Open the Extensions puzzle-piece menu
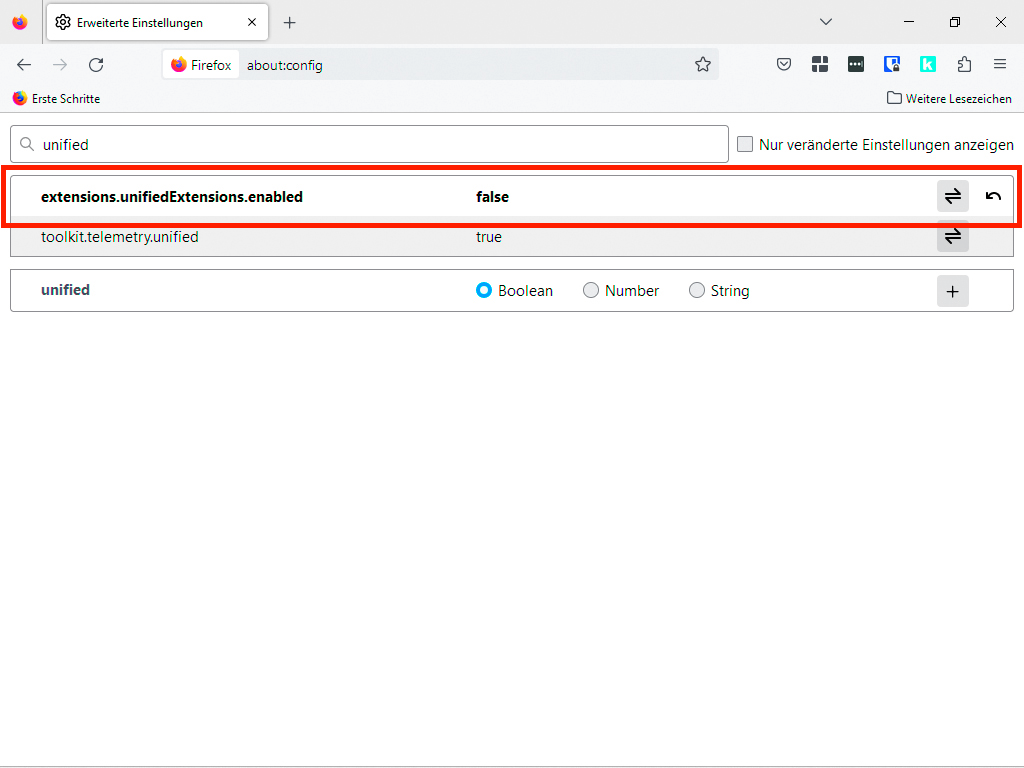Image resolution: width=1024 pixels, height=768 pixels. (964, 65)
